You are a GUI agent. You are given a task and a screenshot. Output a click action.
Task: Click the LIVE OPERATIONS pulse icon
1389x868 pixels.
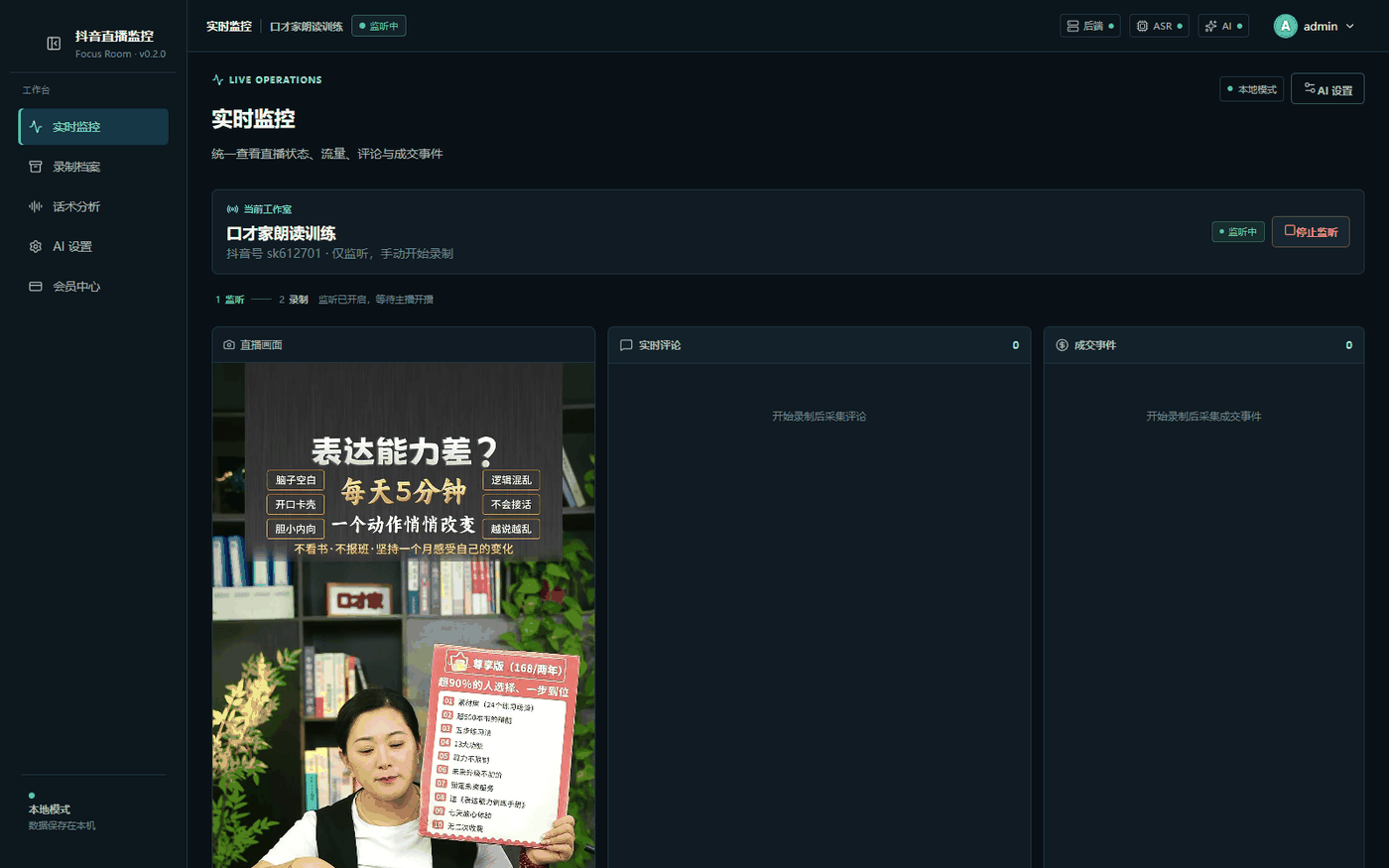tap(217, 79)
